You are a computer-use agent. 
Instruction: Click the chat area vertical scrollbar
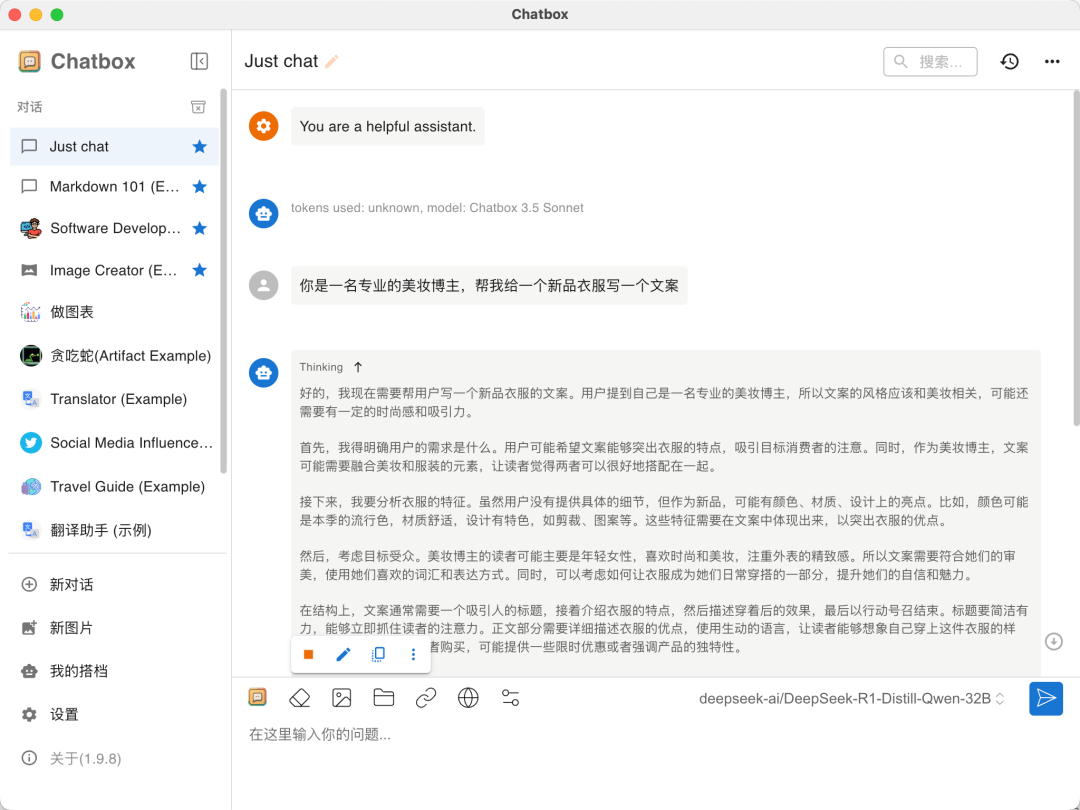click(1076, 258)
